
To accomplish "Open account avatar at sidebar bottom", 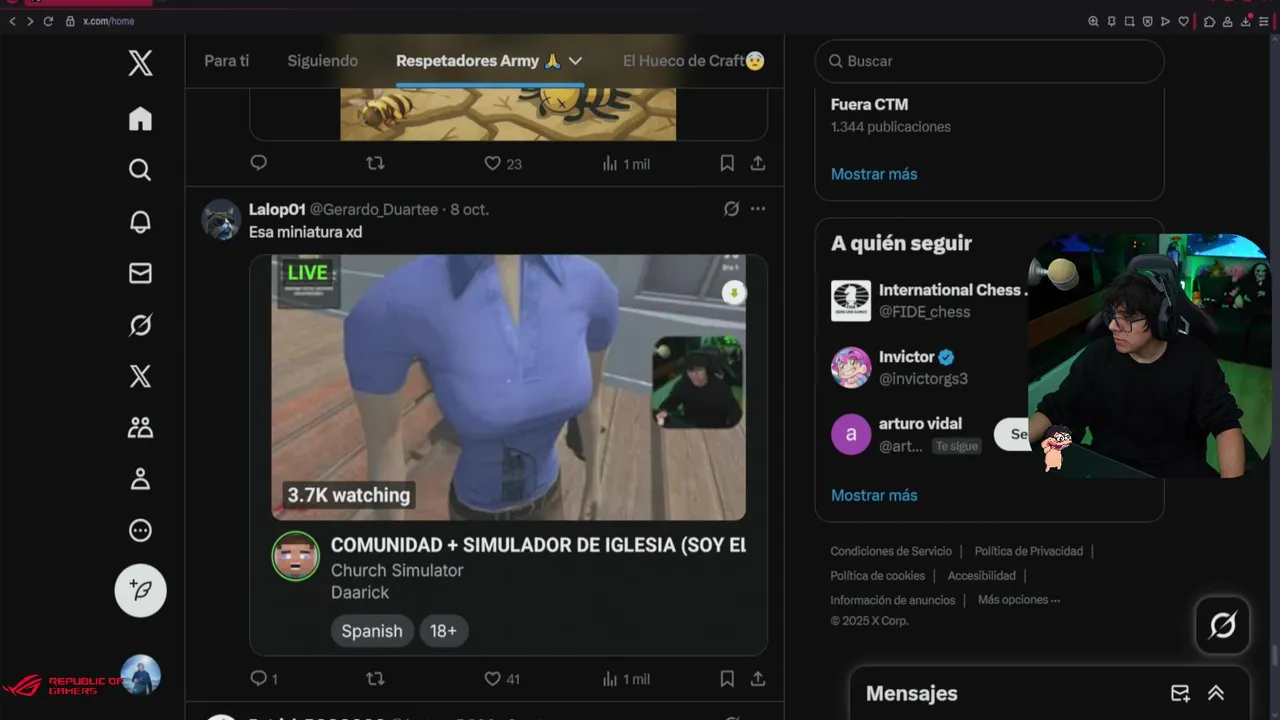I will pyautogui.click(x=140, y=675).
